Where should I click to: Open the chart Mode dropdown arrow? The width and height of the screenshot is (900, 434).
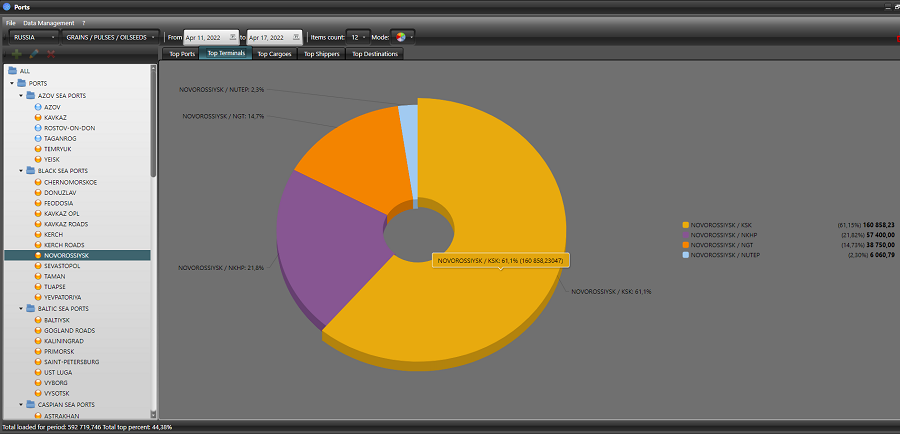(x=412, y=38)
